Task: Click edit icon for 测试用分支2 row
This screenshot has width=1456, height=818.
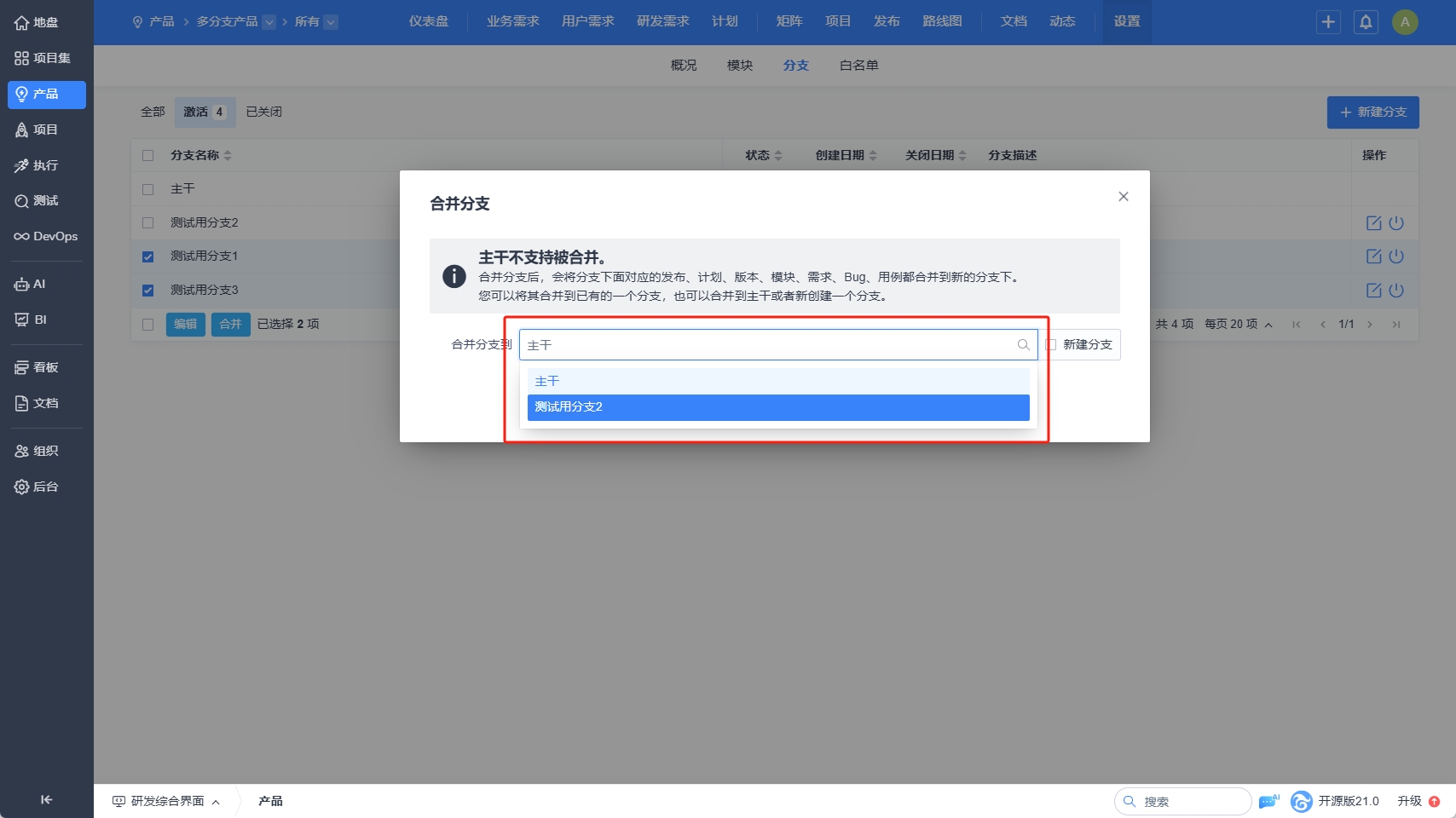Action: pyautogui.click(x=1373, y=223)
